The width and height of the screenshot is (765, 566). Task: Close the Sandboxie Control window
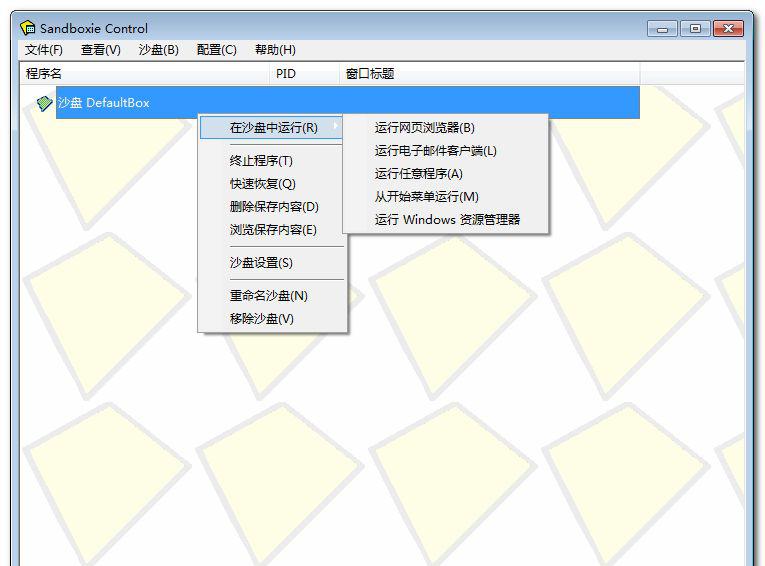coord(728,29)
